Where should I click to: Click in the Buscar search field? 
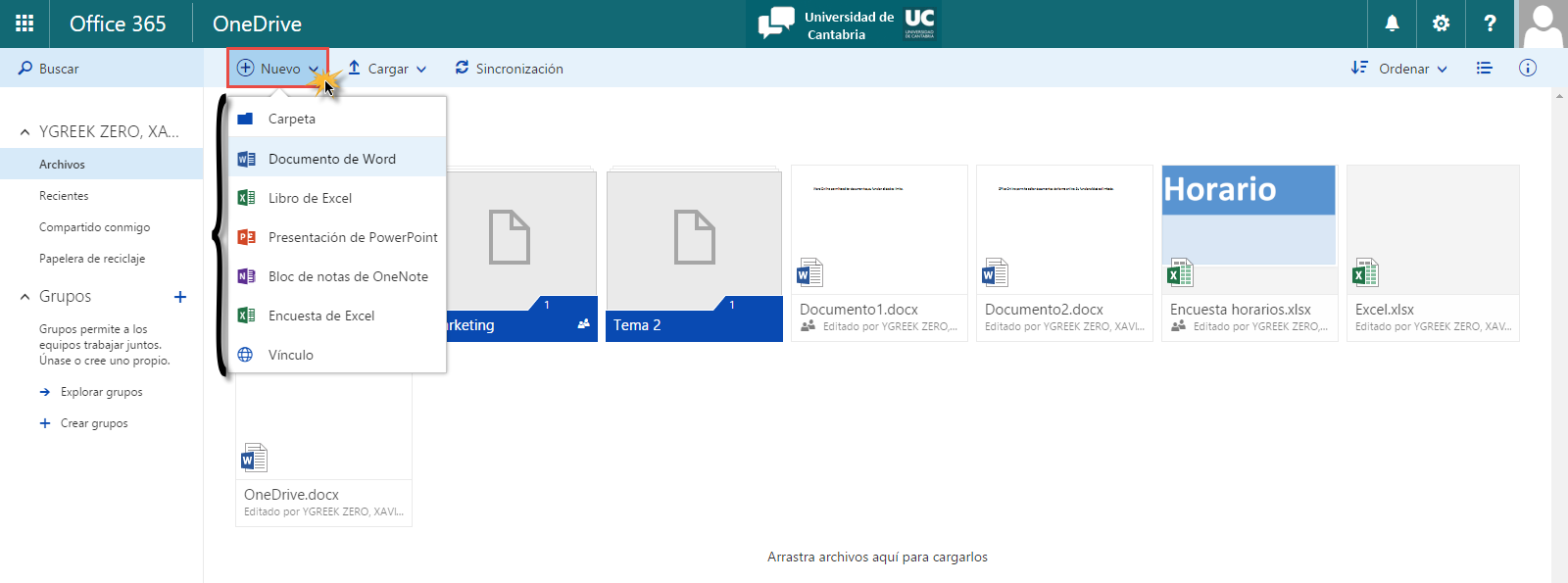click(x=101, y=69)
